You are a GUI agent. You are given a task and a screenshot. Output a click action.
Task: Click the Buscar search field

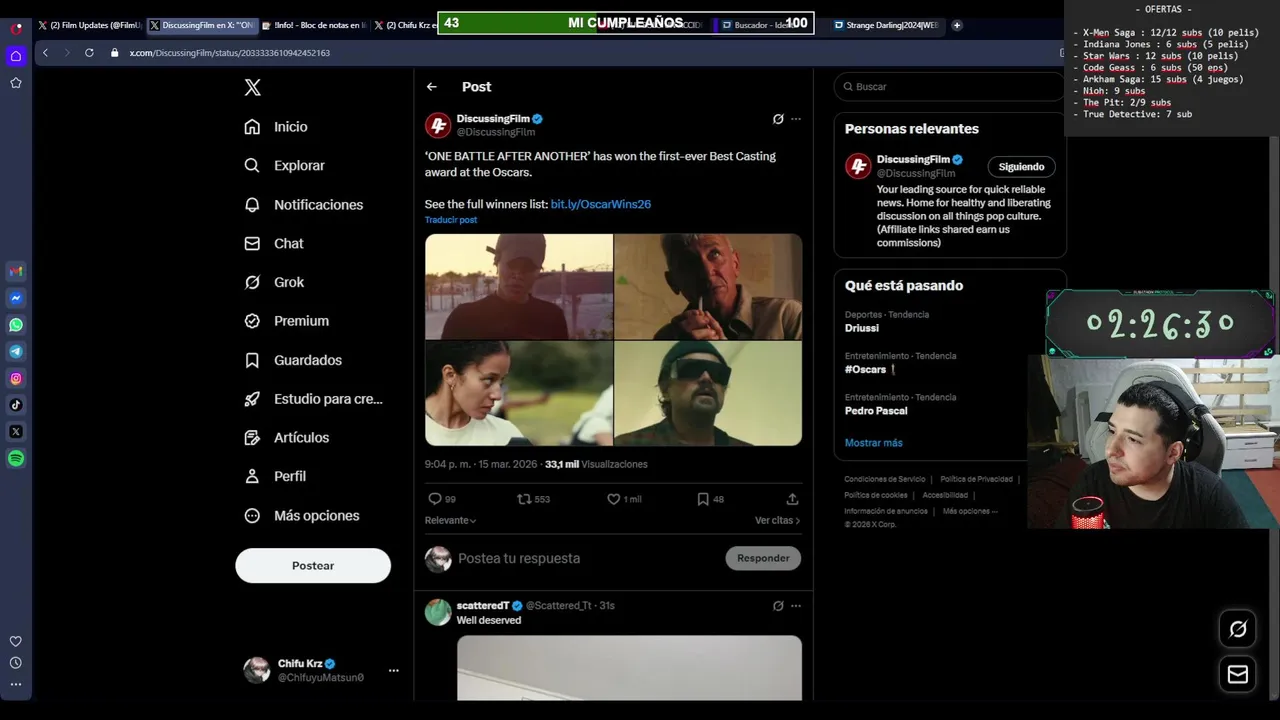[x=950, y=87]
